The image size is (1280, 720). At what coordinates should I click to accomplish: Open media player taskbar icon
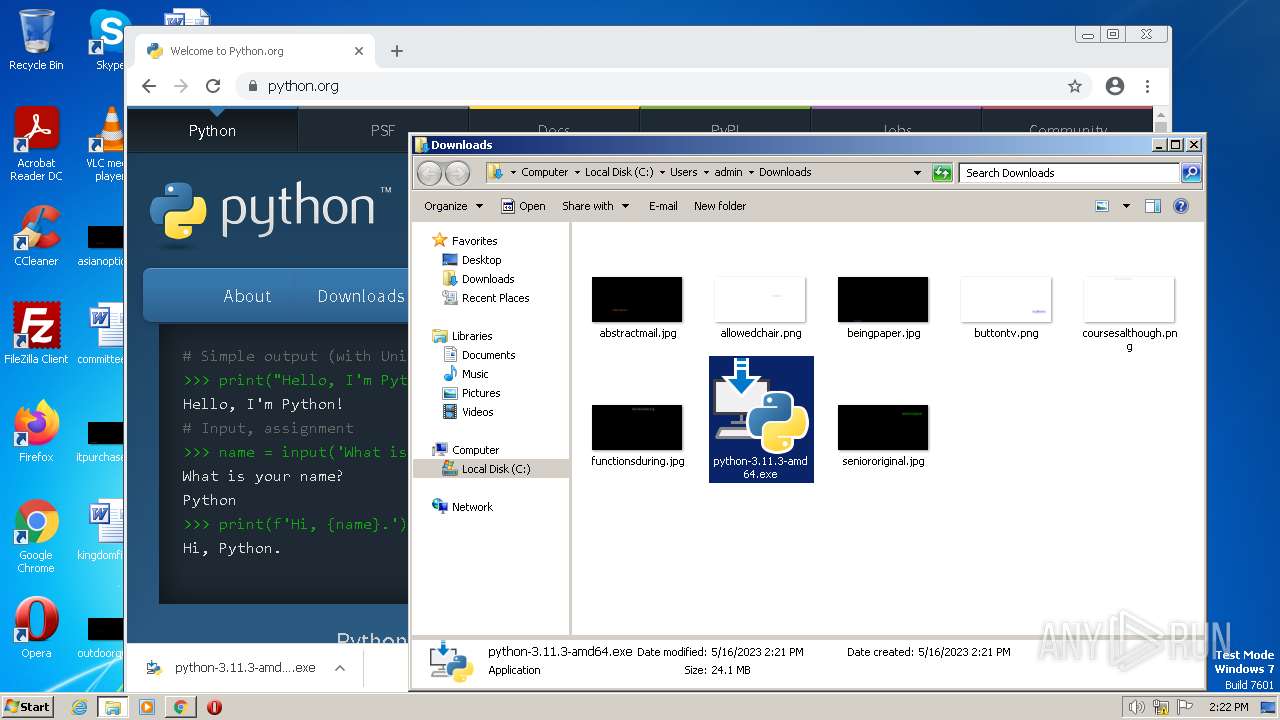pos(146,707)
